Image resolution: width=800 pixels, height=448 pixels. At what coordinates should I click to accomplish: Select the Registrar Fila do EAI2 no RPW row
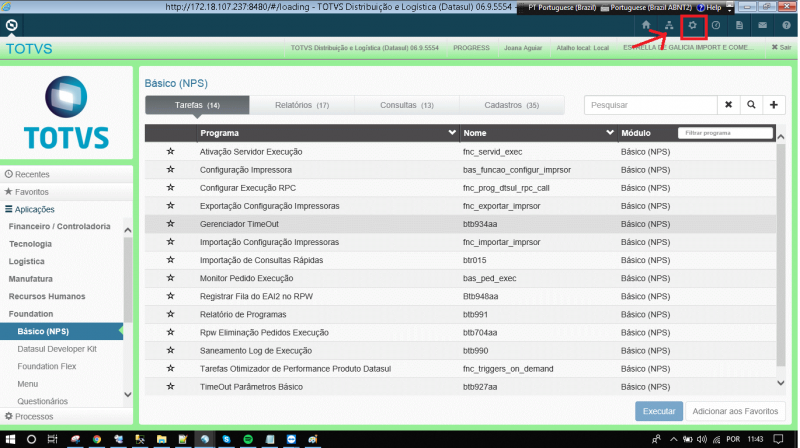point(460,296)
